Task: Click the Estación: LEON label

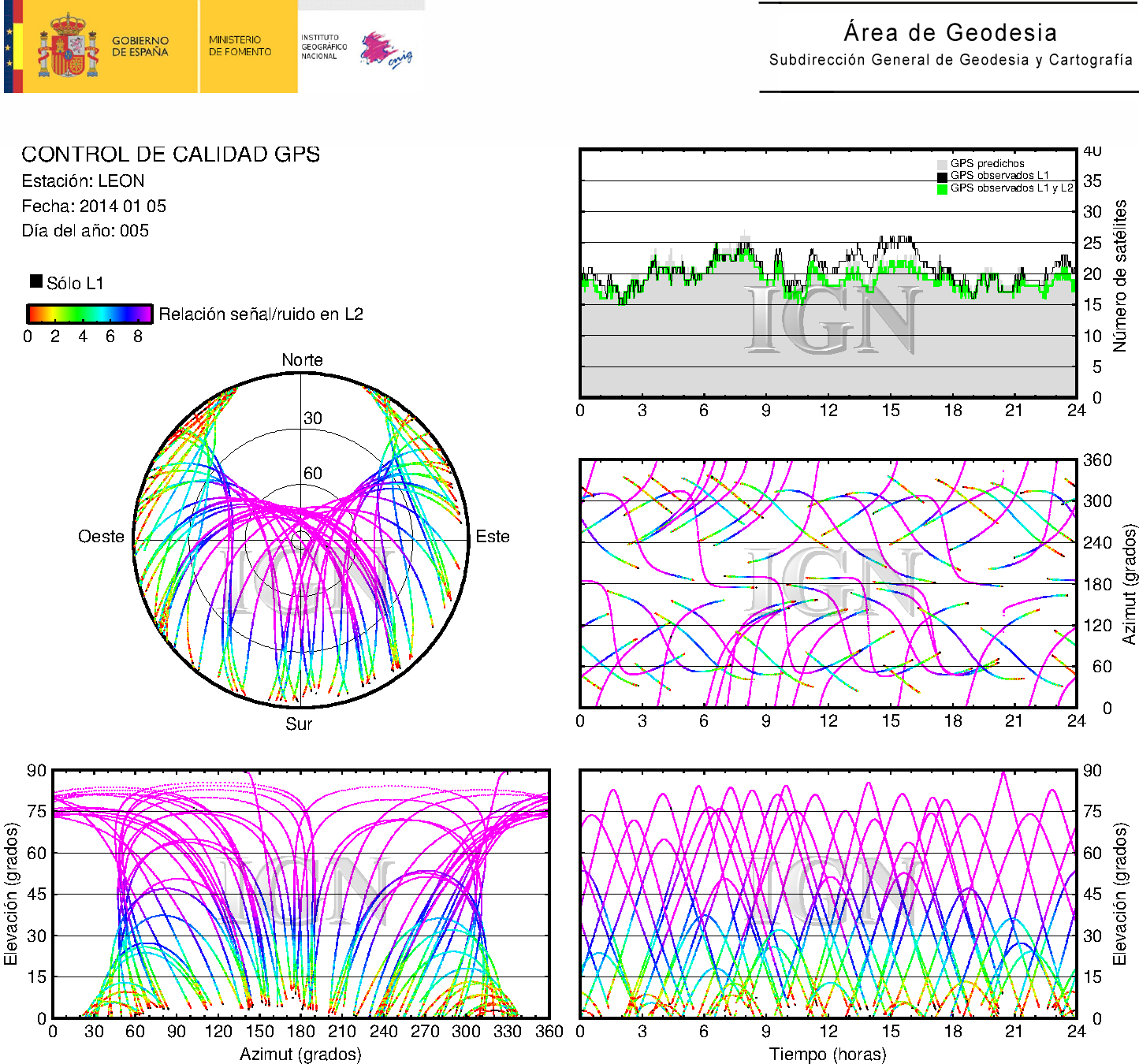Action: pos(83,181)
